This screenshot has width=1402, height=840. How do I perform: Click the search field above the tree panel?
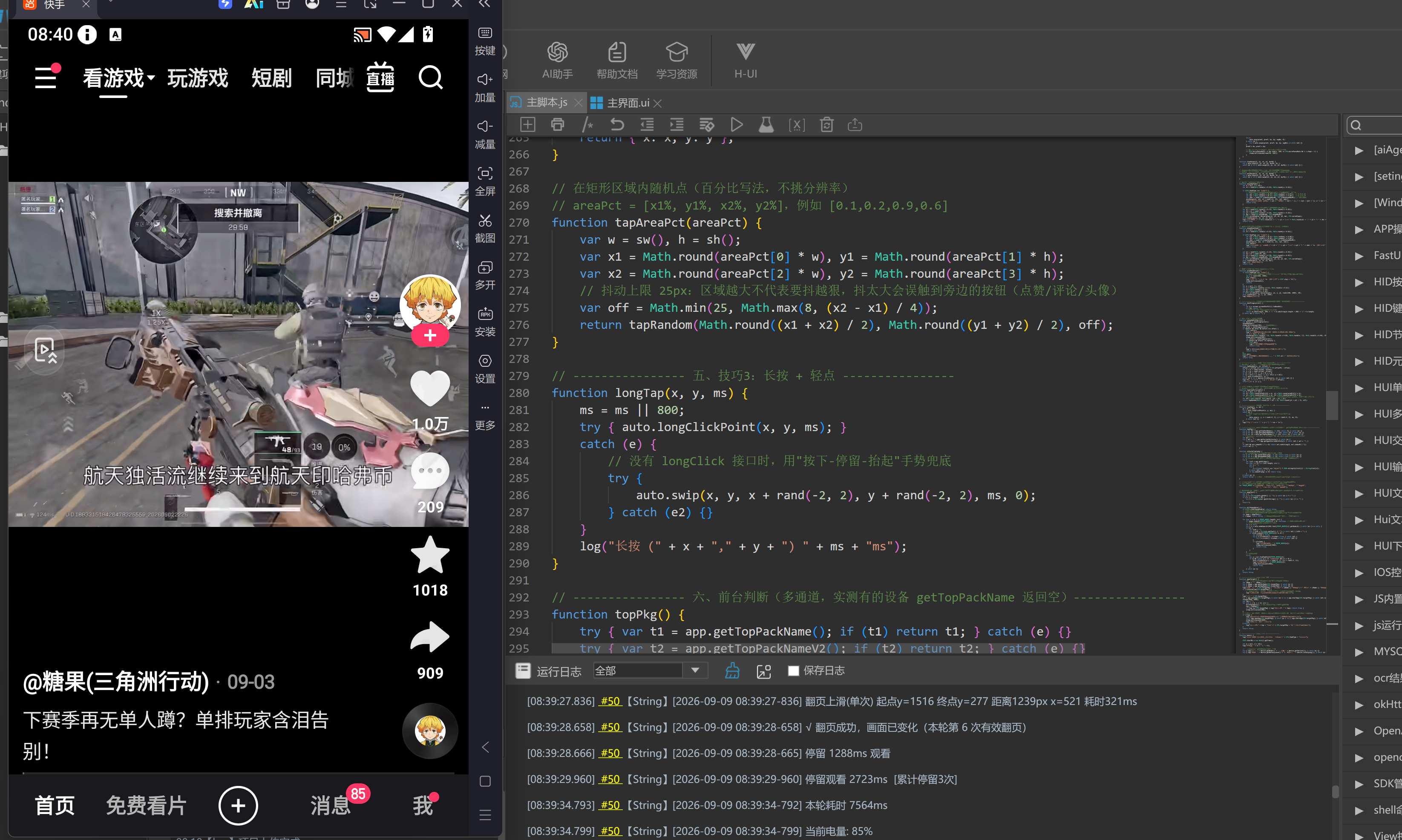pos(1376,125)
